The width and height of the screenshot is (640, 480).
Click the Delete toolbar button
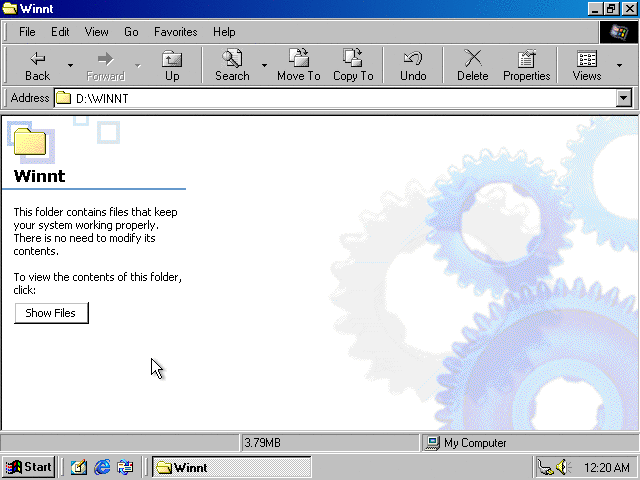473,65
